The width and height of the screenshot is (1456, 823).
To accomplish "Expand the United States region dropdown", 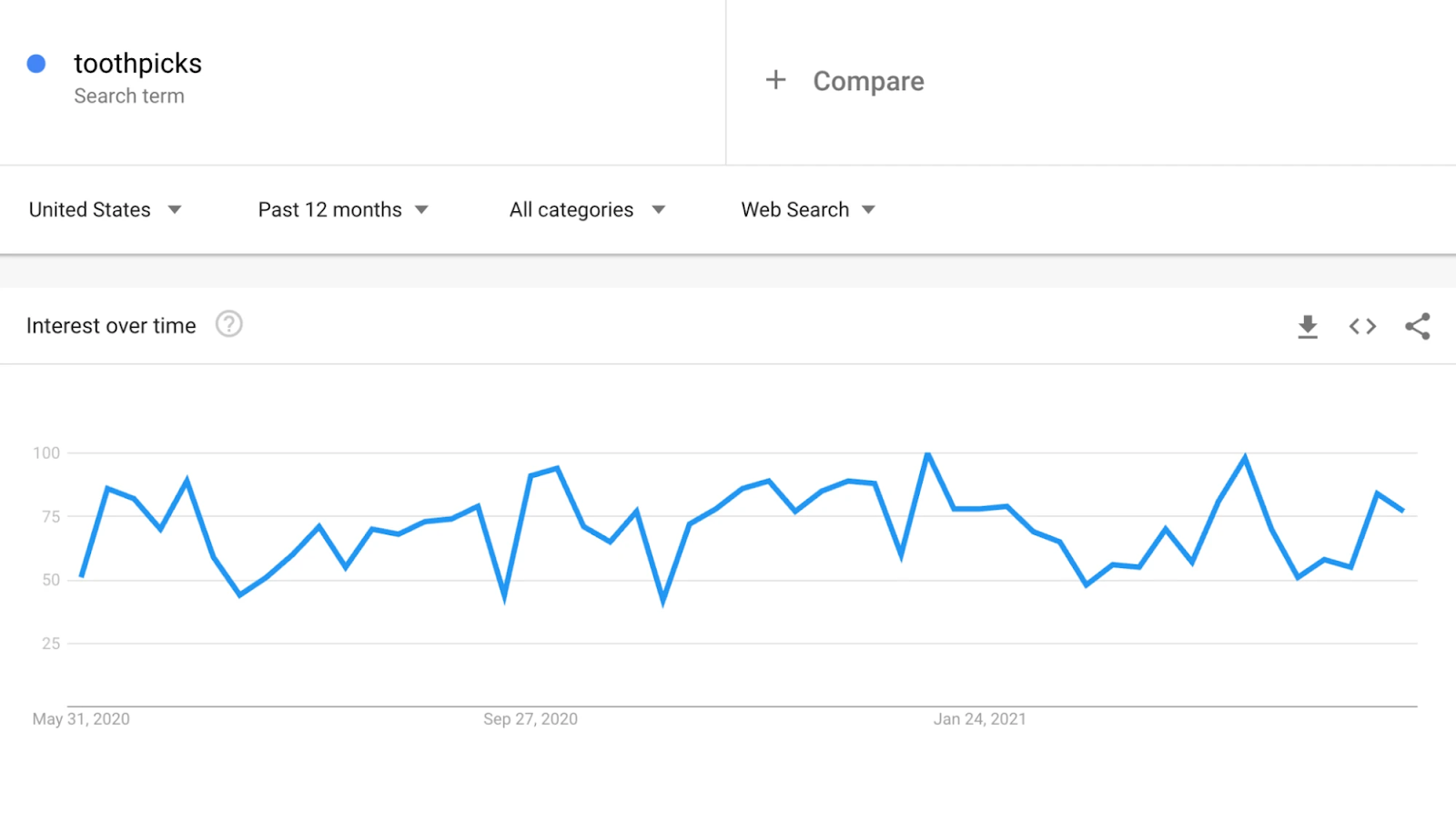I will [x=106, y=209].
